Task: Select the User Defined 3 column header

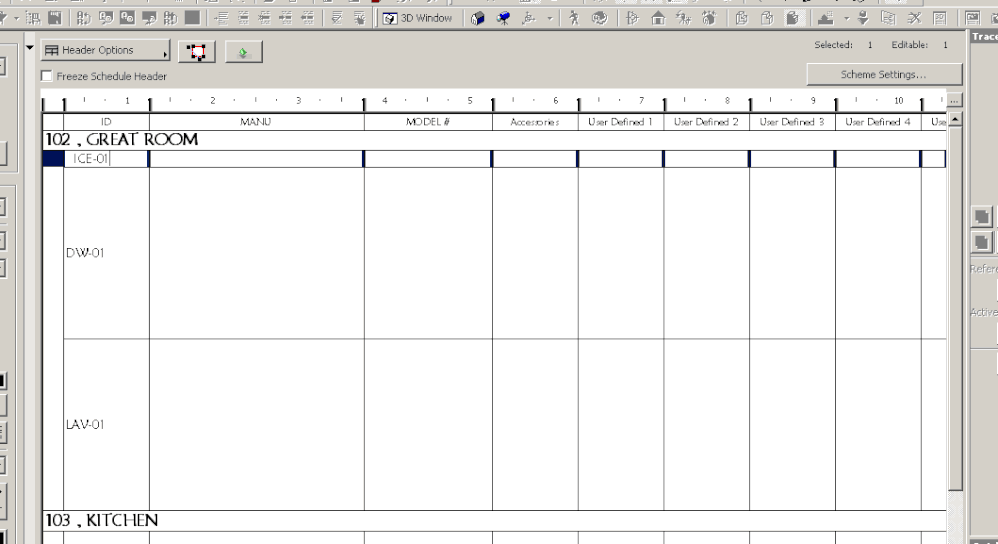Action: [x=792, y=122]
